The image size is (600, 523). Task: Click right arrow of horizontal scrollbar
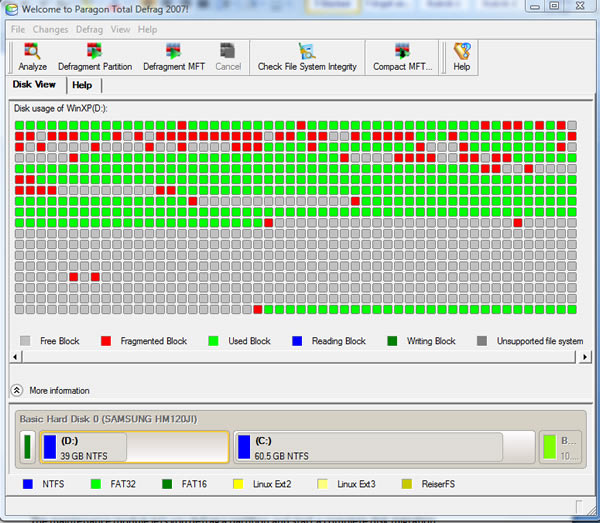click(585, 357)
